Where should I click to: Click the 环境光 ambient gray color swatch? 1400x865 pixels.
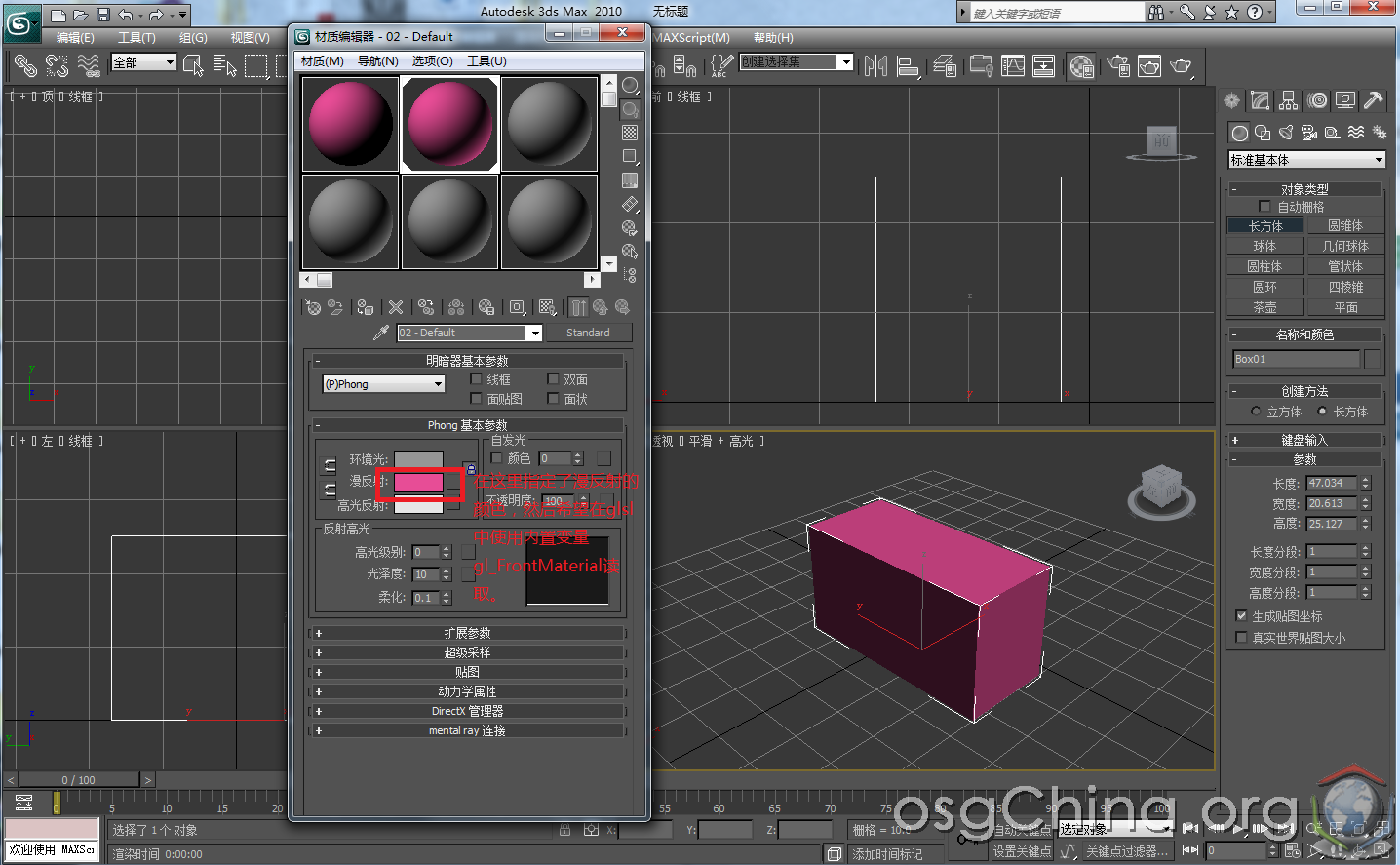click(418, 459)
